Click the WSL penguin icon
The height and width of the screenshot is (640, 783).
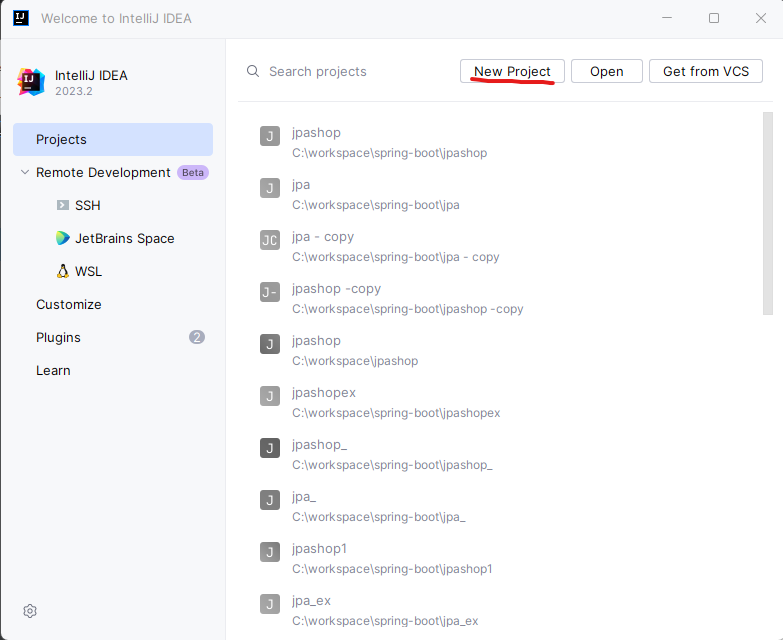tap(62, 271)
